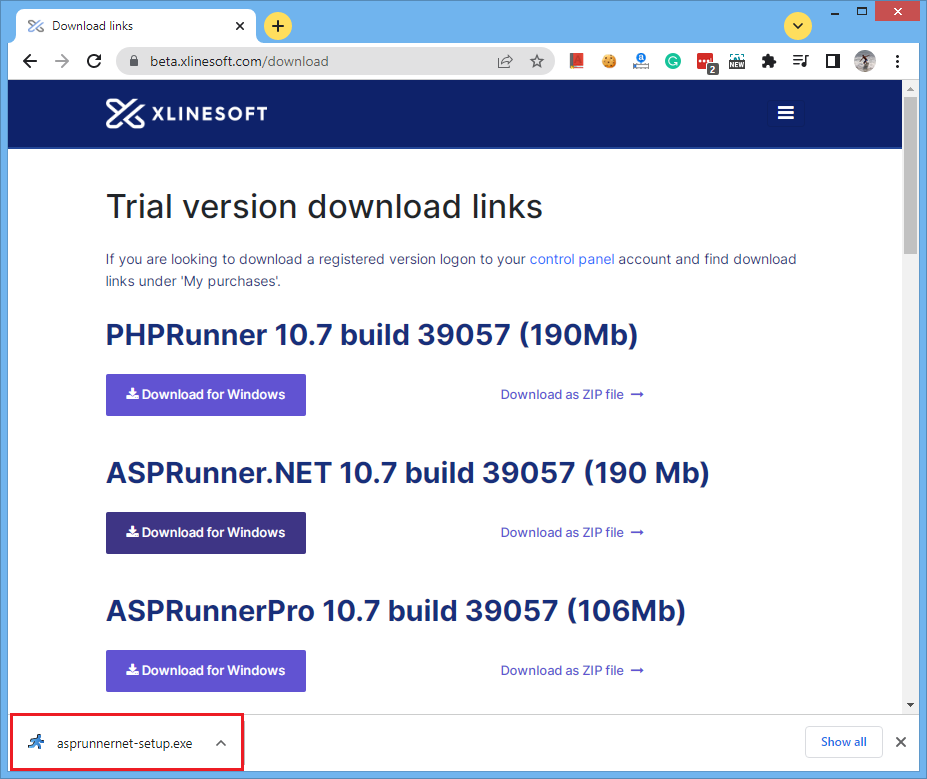Click the padlock site info icon

tap(134, 61)
